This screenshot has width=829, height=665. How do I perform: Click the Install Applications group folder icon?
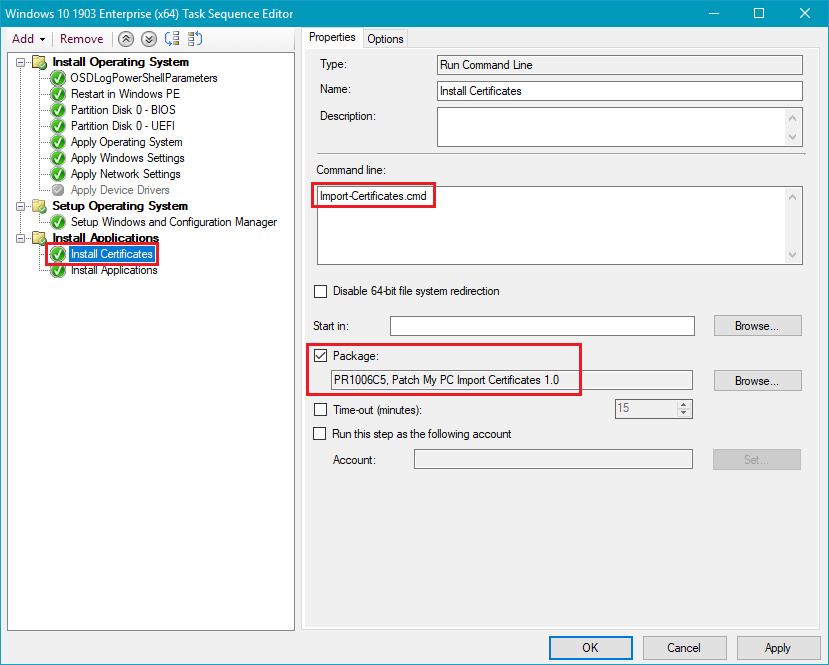[40, 238]
